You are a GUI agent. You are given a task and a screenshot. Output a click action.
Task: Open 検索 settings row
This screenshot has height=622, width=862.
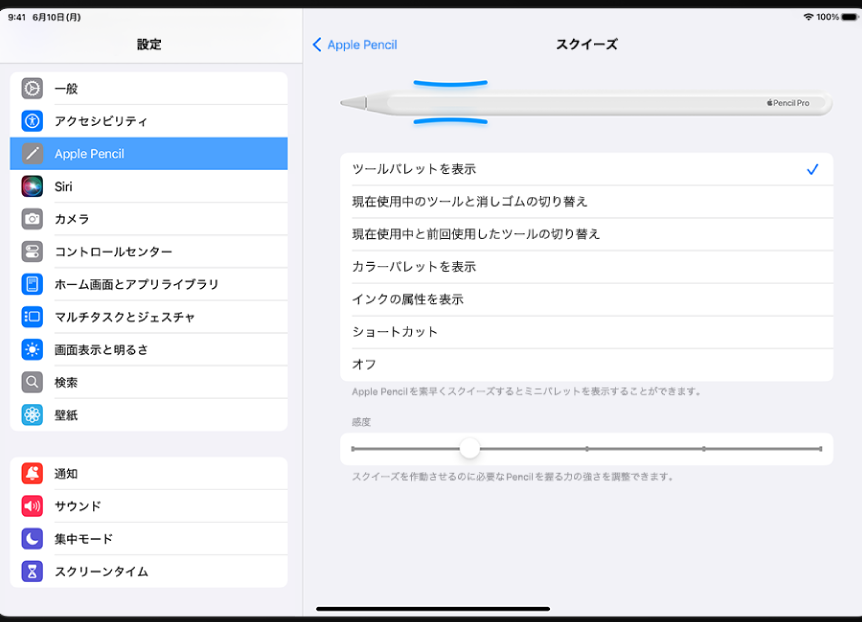click(148, 382)
